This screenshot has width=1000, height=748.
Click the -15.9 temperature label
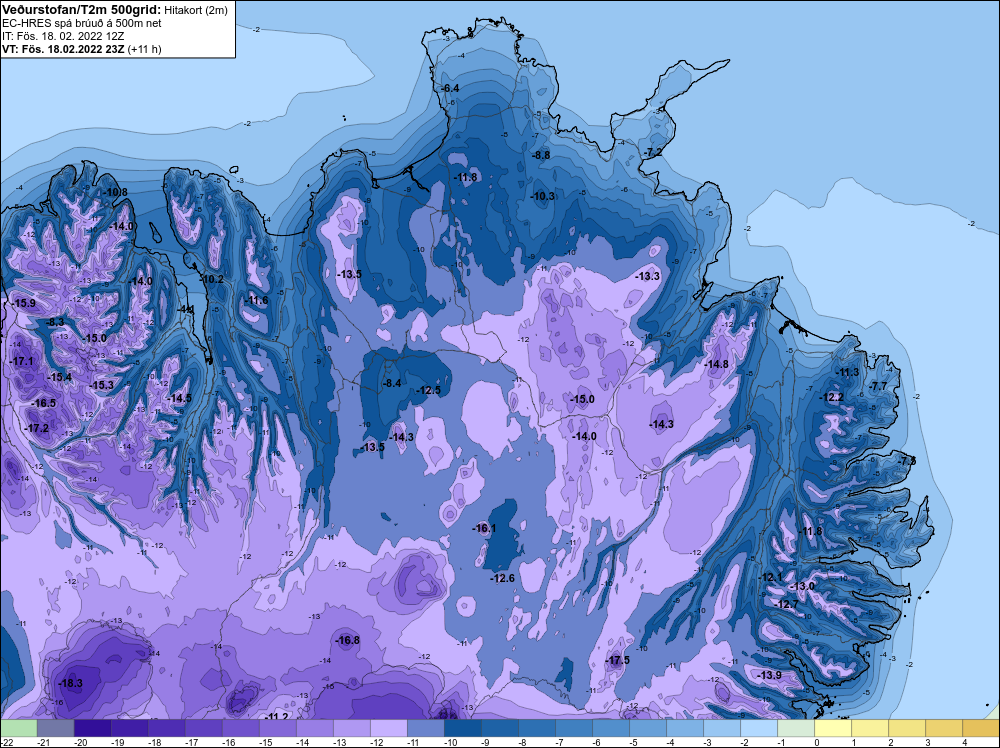click(x=24, y=303)
